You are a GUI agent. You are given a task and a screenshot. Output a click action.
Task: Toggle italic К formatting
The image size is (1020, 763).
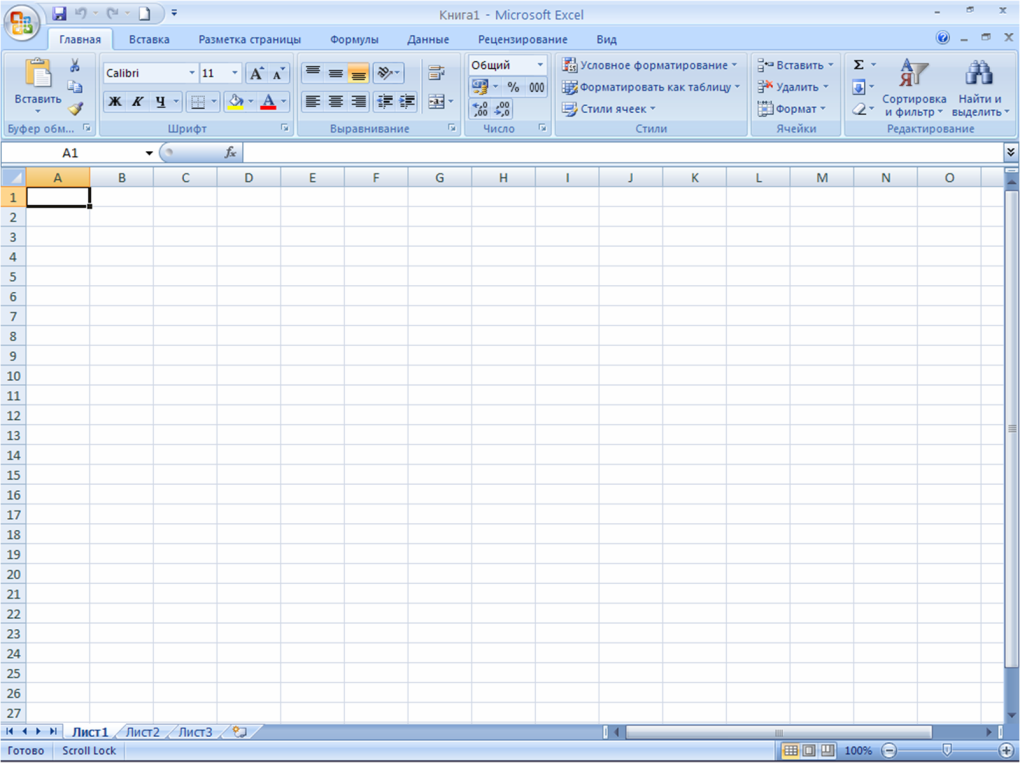click(x=137, y=101)
